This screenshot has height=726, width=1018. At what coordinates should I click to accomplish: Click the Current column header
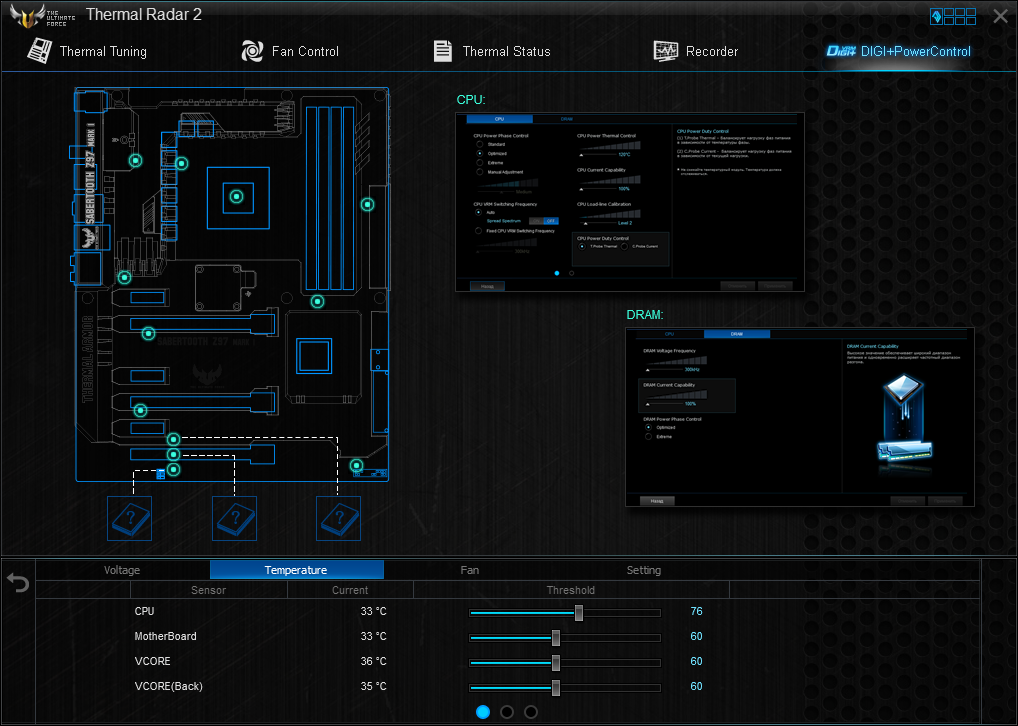click(x=350, y=590)
